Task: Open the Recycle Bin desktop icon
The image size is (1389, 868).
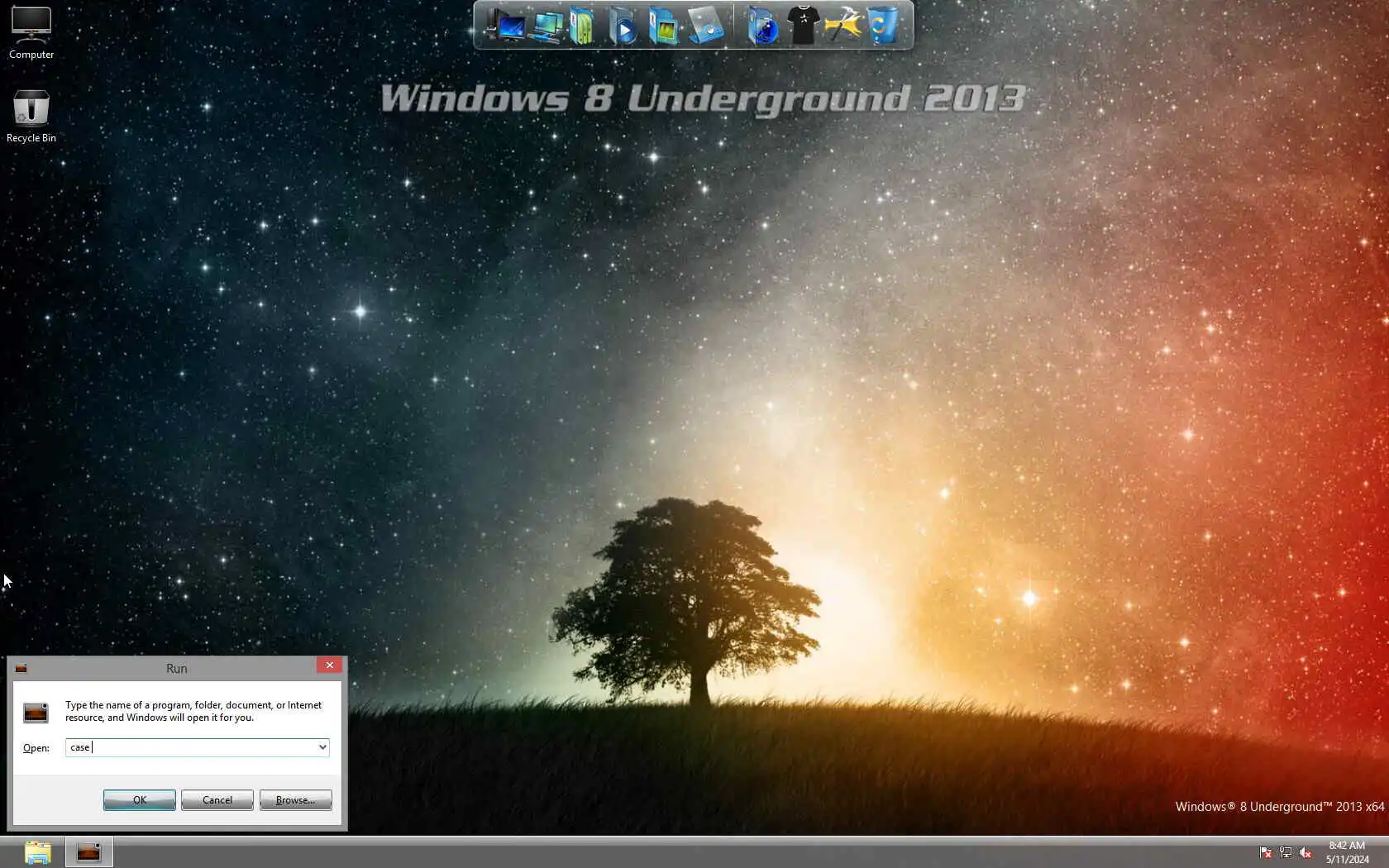Action: 31,116
